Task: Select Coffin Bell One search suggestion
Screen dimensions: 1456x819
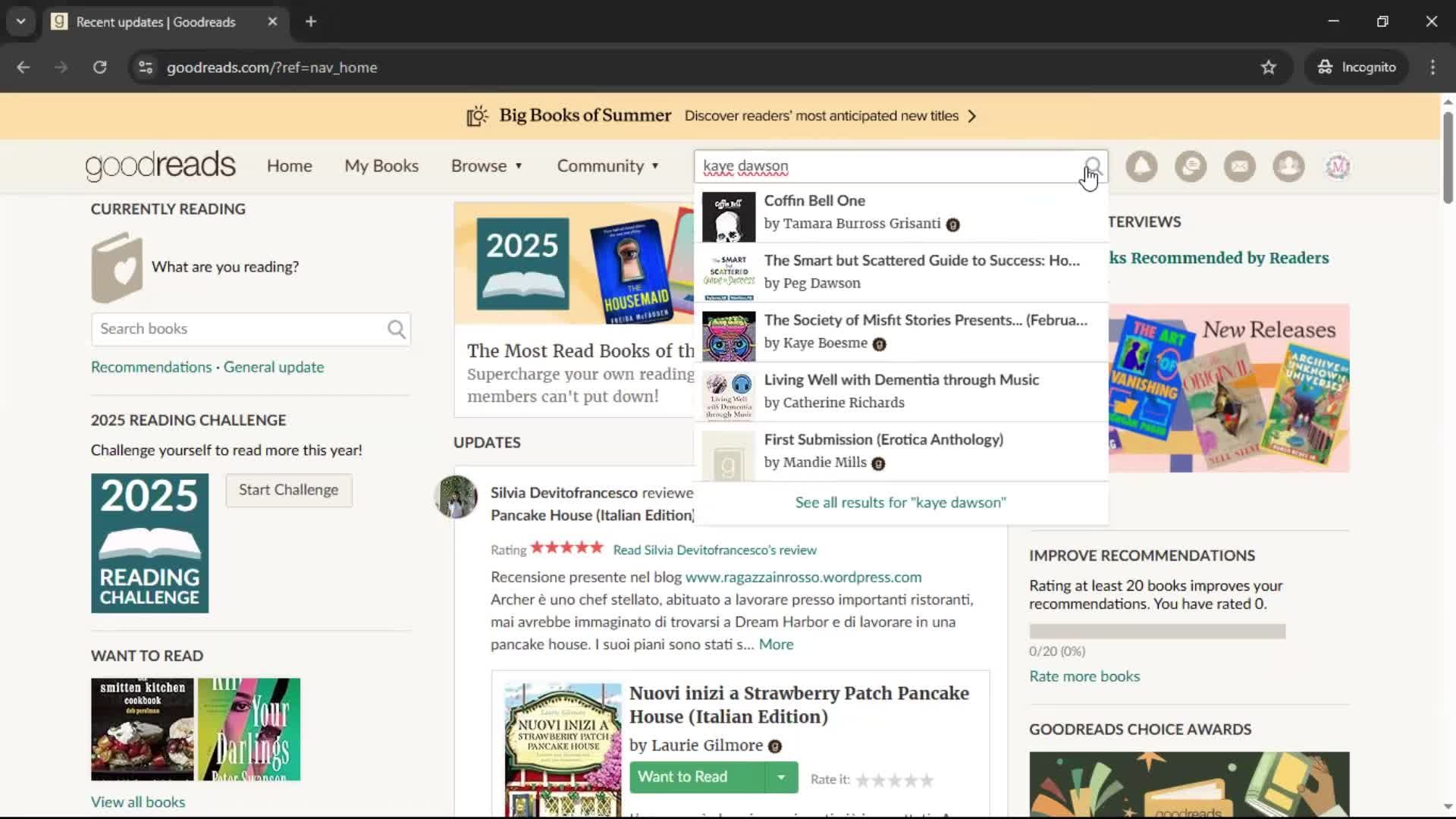Action: point(901,213)
